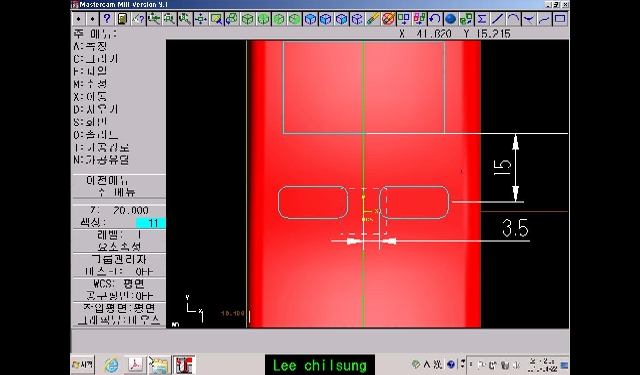Click the Z: 20.000 depth field
The height and width of the screenshot is (375, 640).
(119, 211)
